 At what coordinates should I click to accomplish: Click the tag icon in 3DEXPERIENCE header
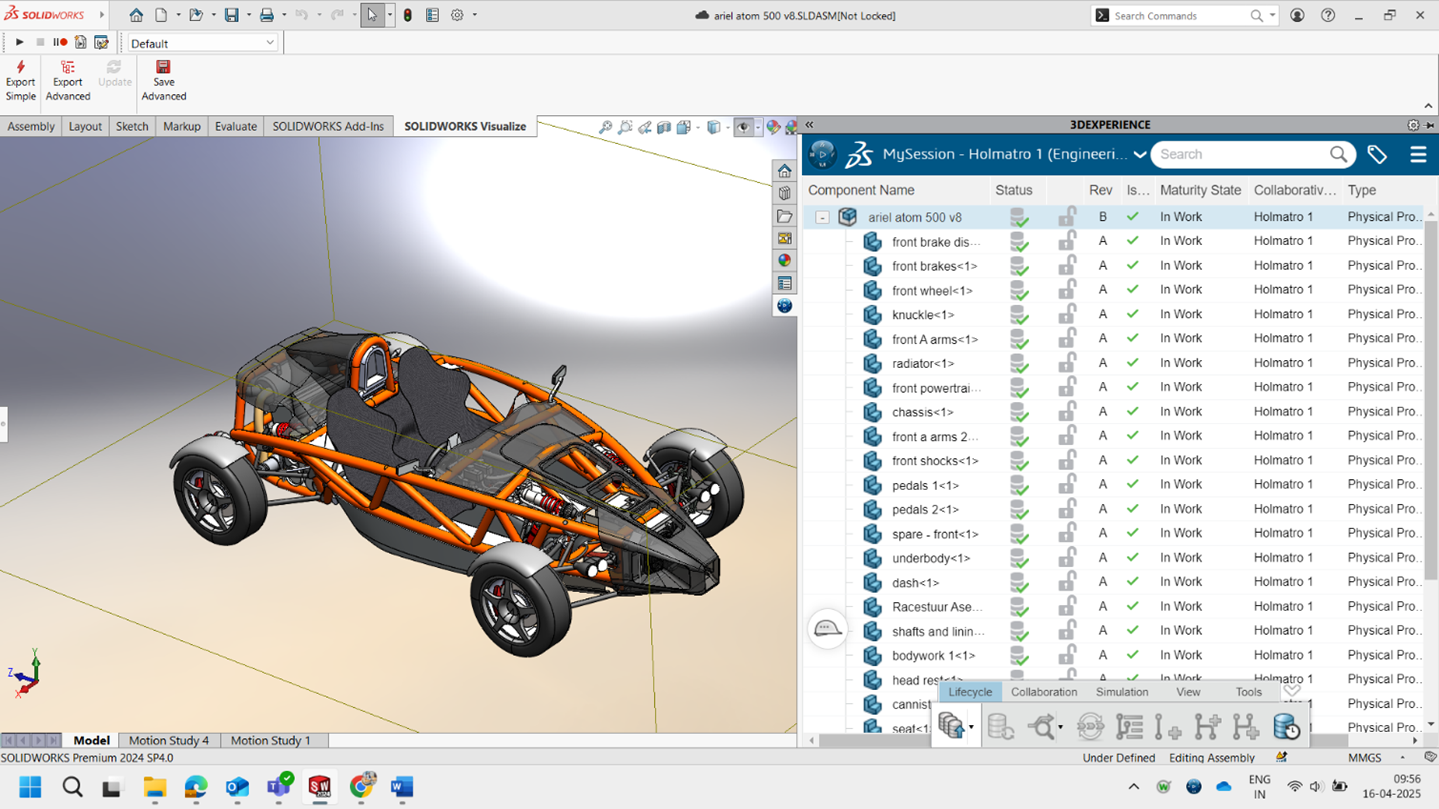point(1377,154)
